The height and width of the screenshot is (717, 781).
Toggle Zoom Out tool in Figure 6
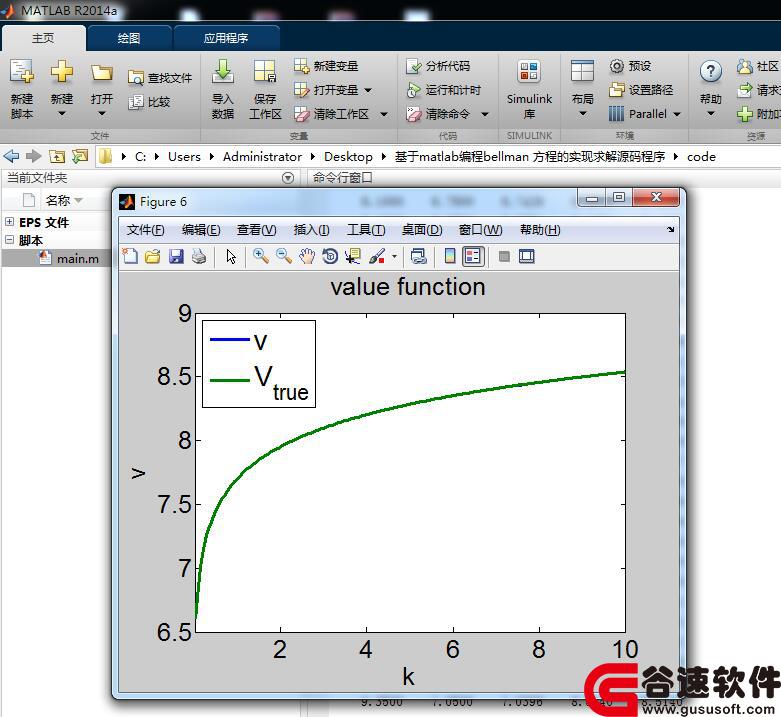tap(283, 256)
